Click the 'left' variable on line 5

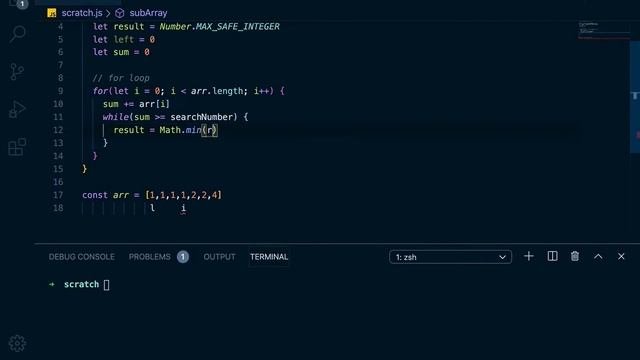click(124, 40)
